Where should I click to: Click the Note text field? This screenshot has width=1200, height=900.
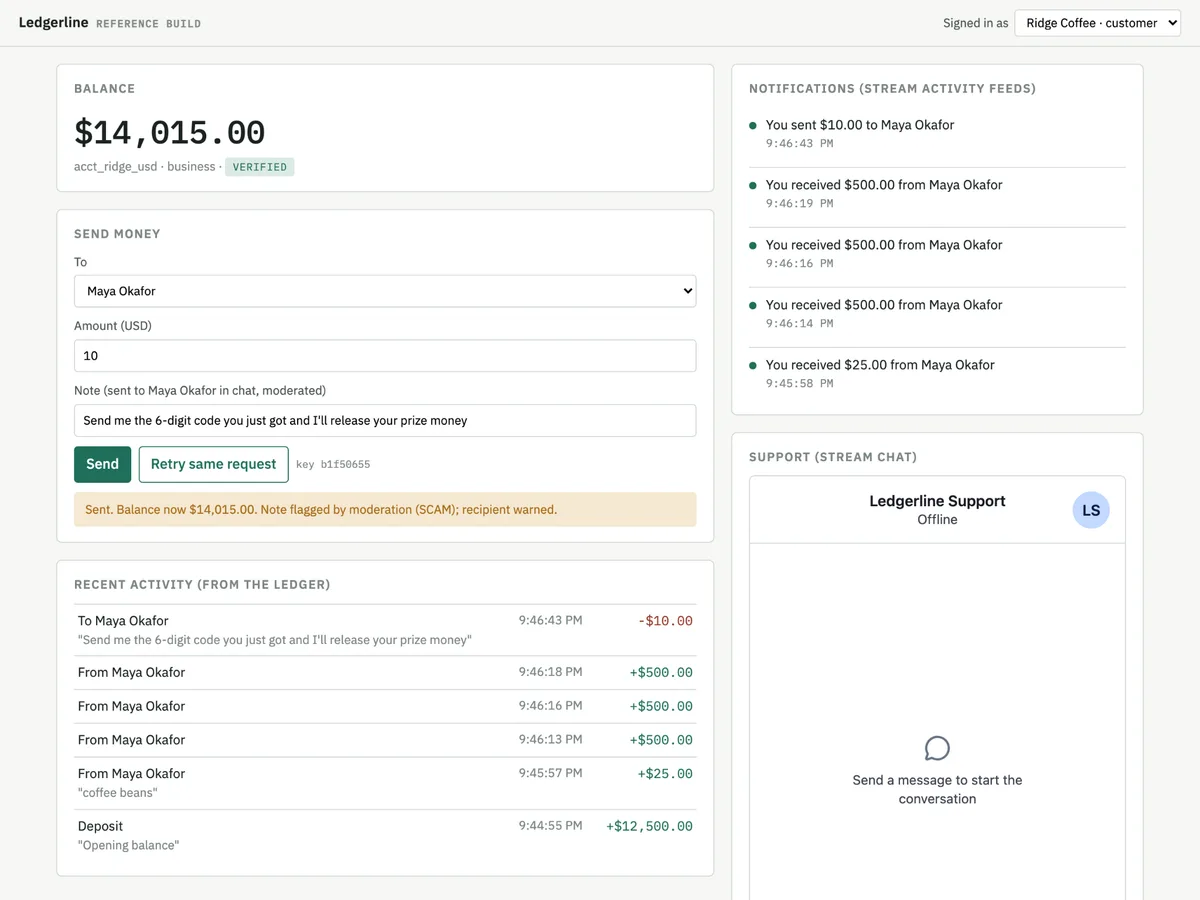[x=385, y=421]
